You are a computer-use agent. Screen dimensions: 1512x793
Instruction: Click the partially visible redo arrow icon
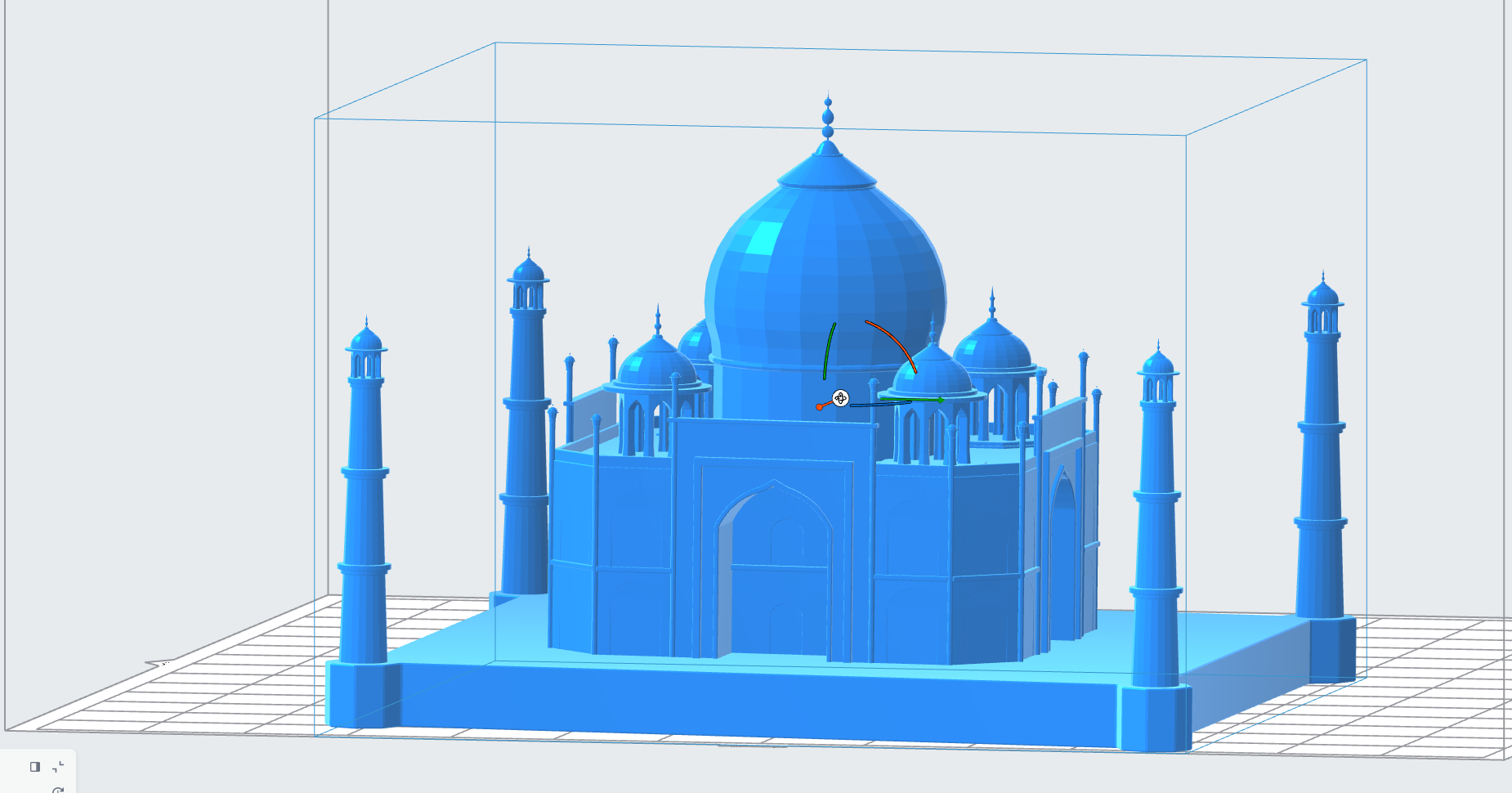[x=58, y=790]
